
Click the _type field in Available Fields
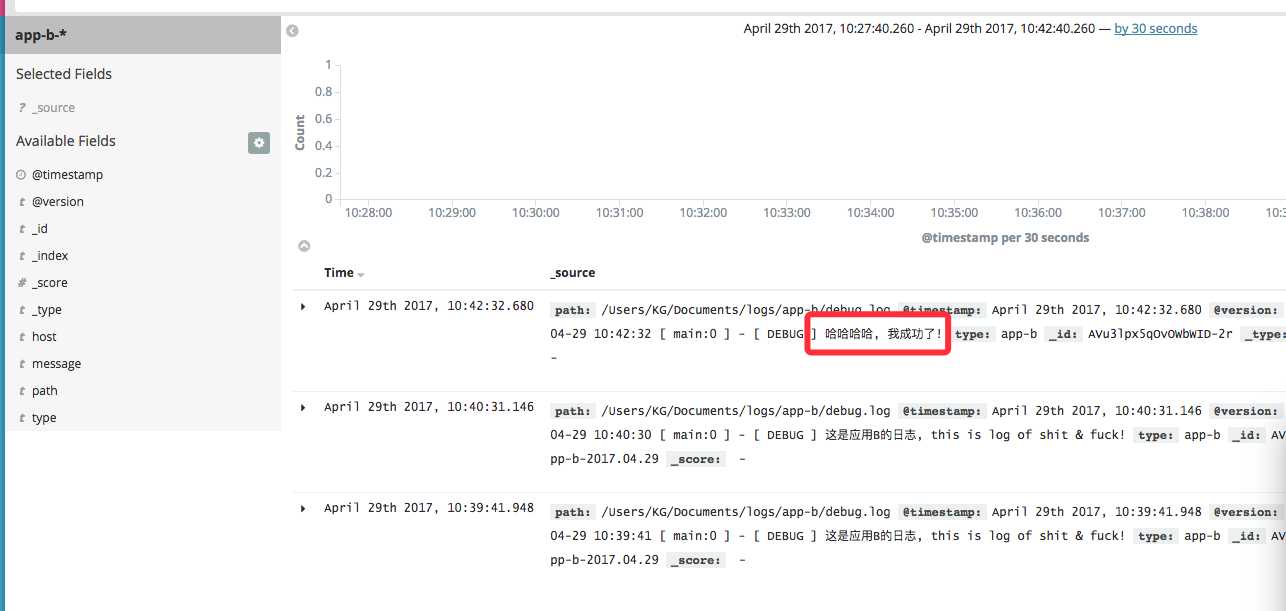pos(47,310)
